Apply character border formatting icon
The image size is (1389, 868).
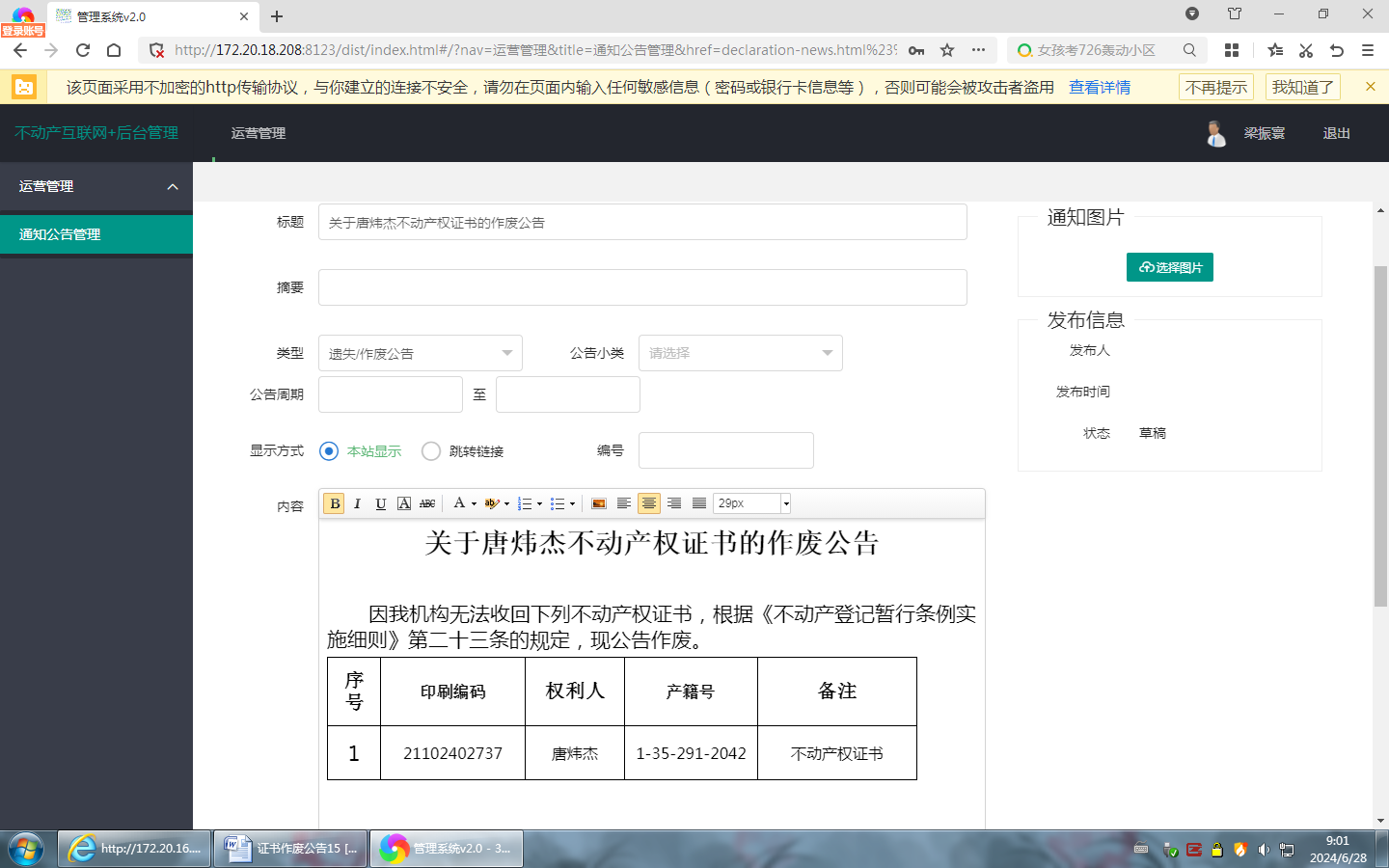click(404, 503)
